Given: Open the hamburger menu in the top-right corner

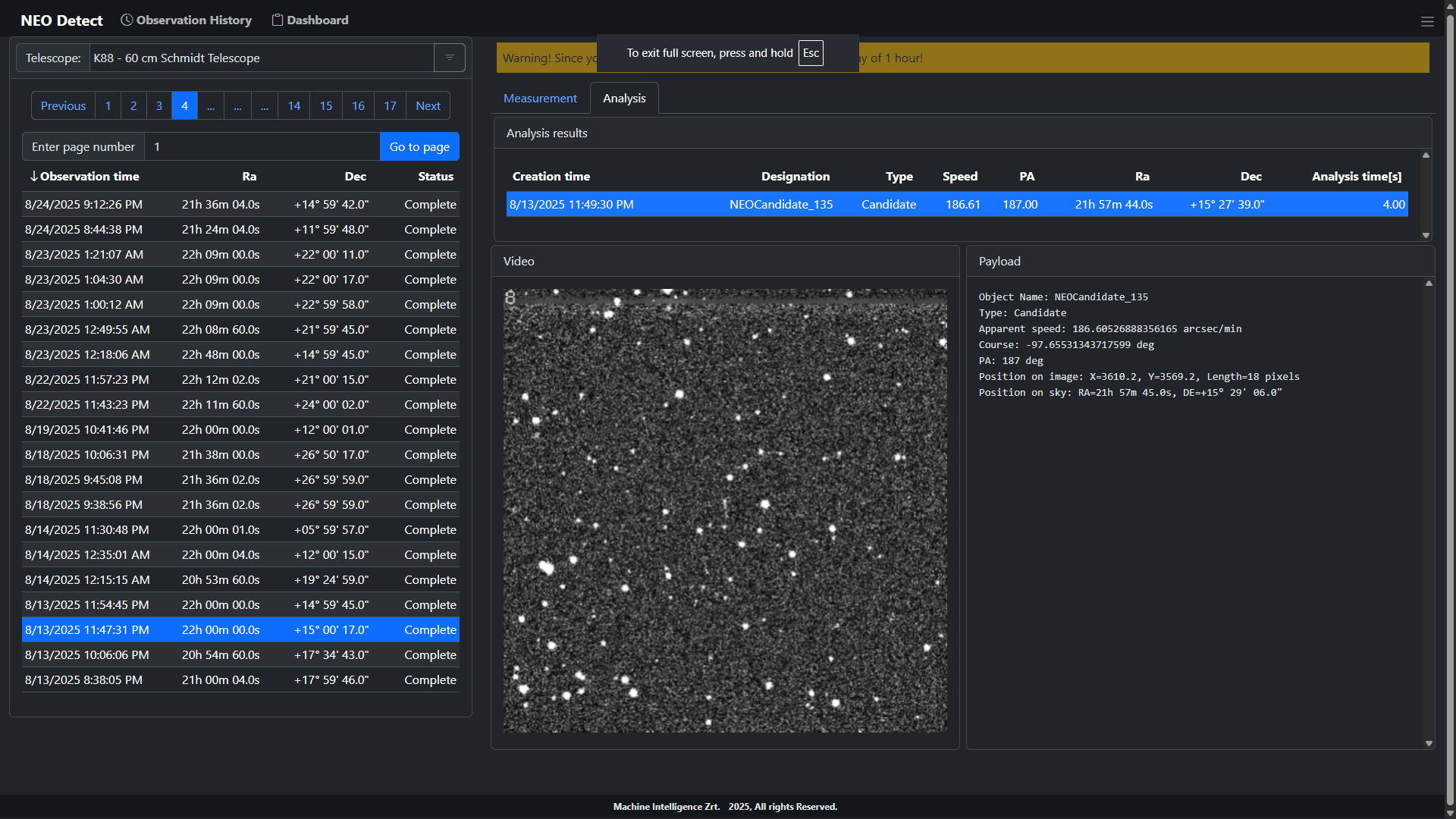Looking at the screenshot, I should [x=1428, y=21].
